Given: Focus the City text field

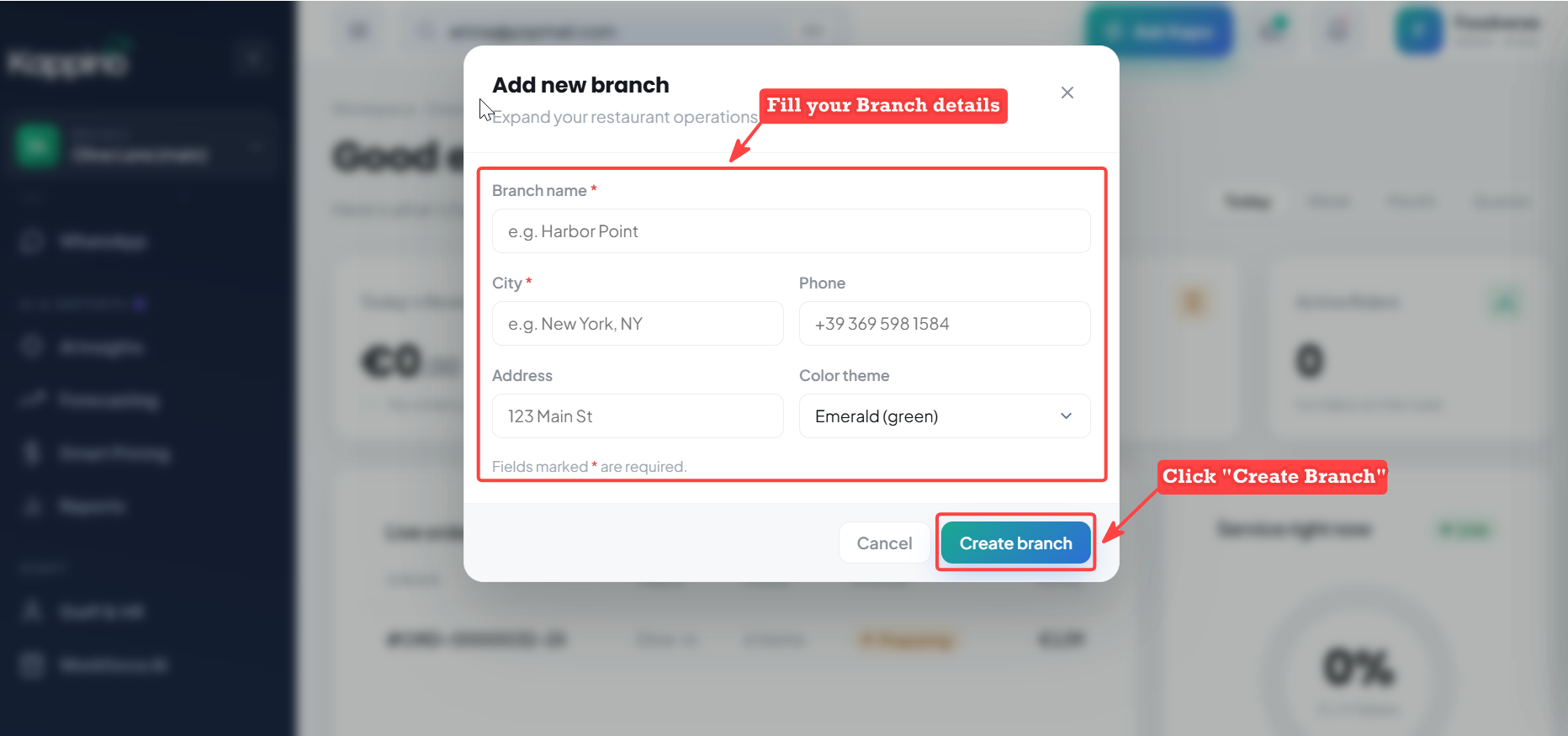Looking at the screenshot, I should tap(638, 324).
